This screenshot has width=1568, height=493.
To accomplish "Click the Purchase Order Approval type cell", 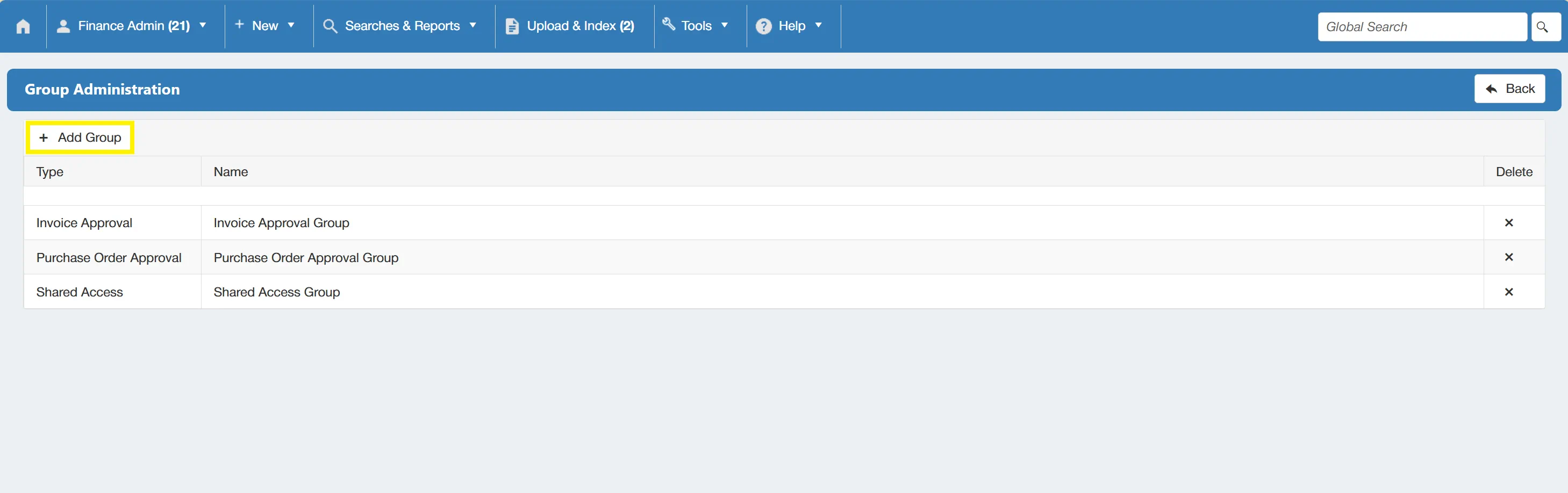I will pyautogui.click(x=112, y=258).
